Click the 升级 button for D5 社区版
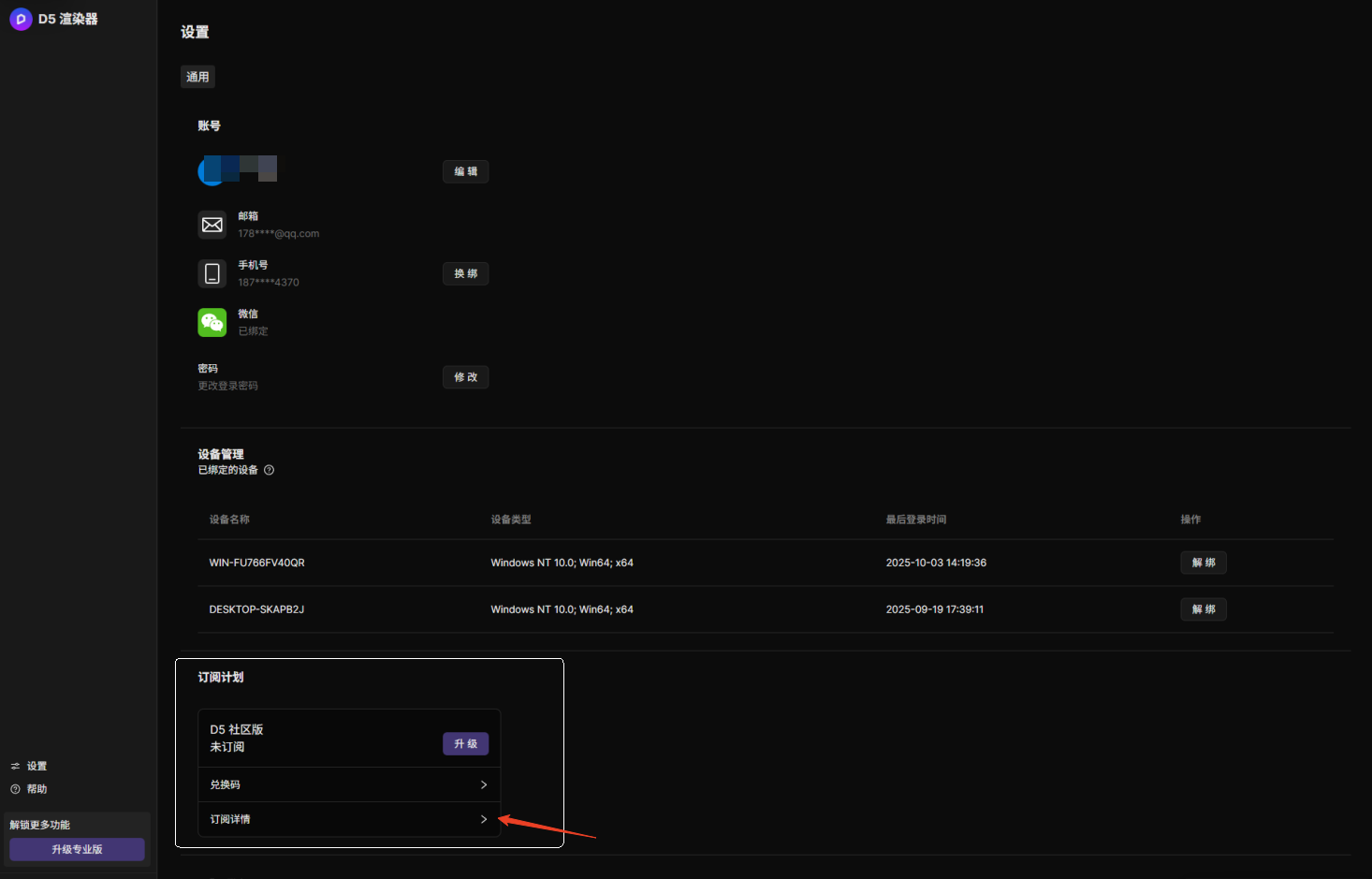Image resolution: width=1372 pixels, height=879 pixels. [x=466, y=744]
